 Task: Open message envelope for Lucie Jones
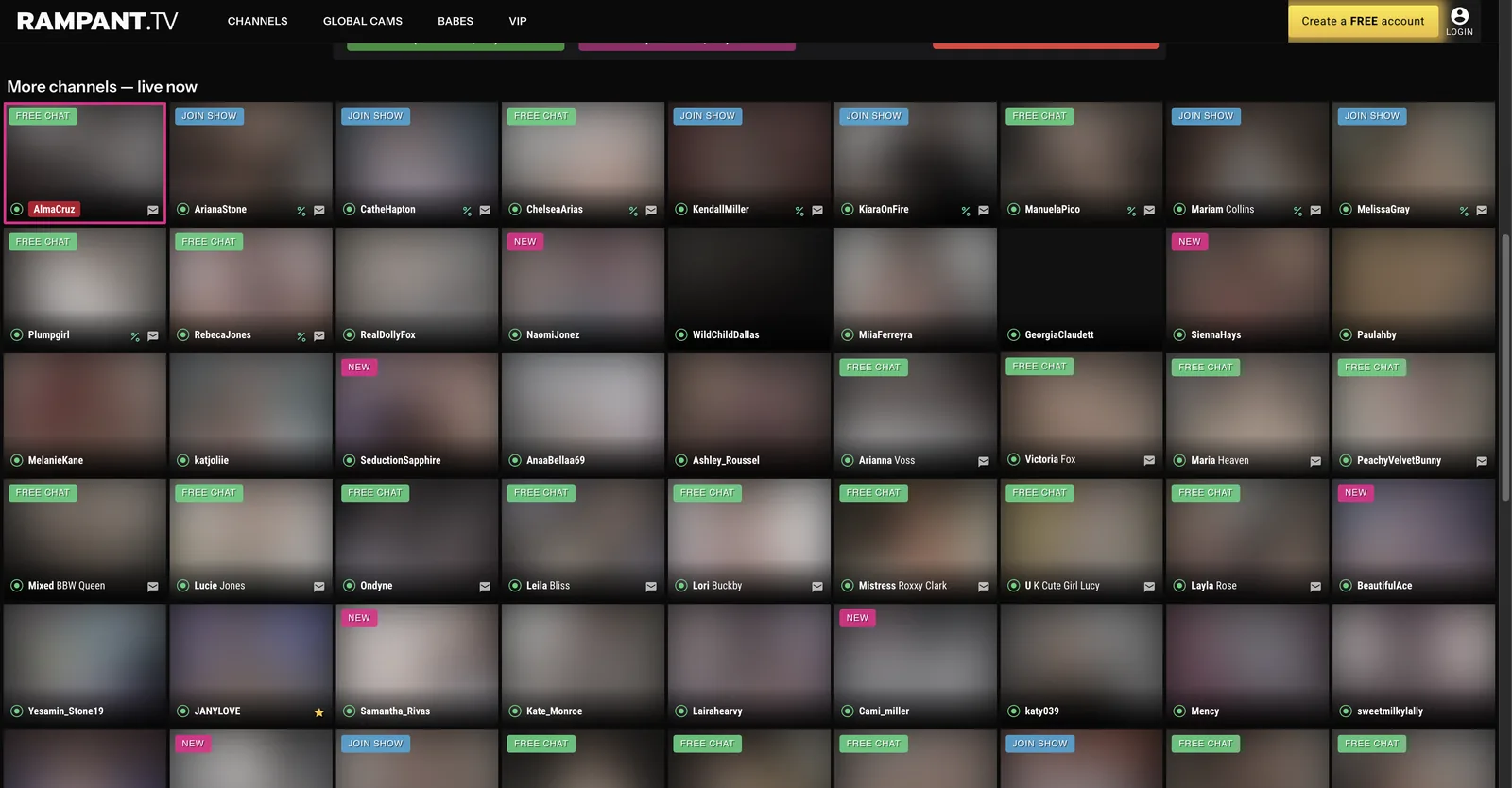click(x=319, y=587)
